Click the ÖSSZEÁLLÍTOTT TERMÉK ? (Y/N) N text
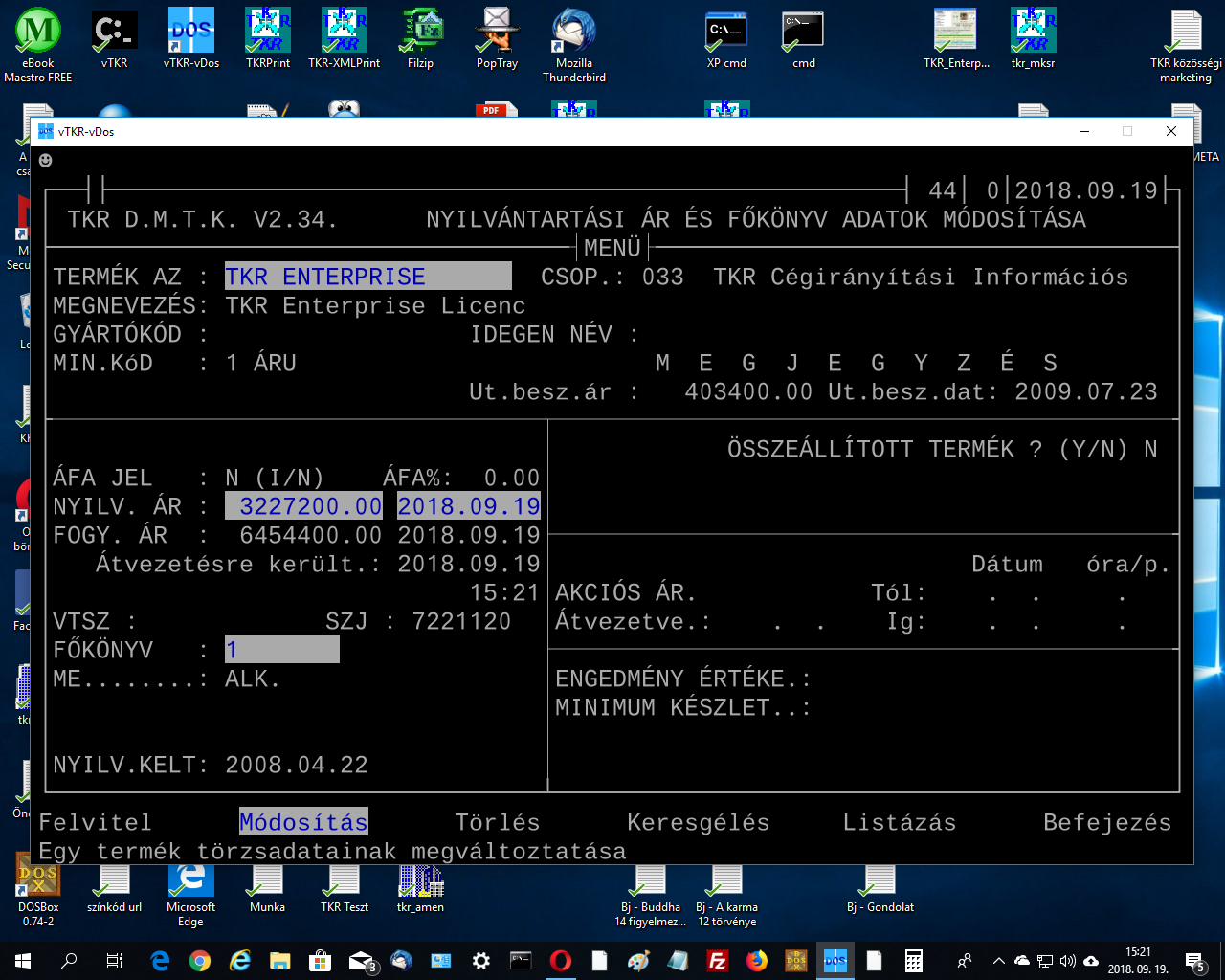The height and width of the screenshot is (980, 1225). 943,449
